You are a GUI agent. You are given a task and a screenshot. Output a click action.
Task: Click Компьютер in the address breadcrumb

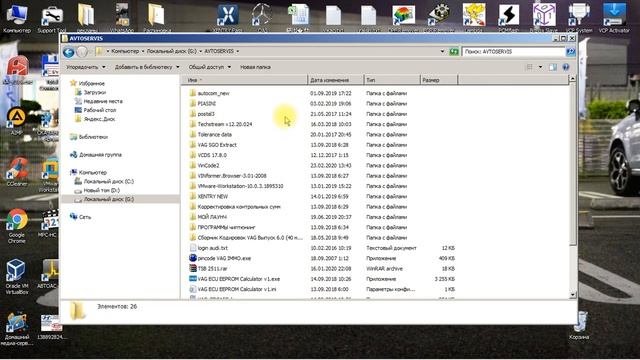[125, 51]
